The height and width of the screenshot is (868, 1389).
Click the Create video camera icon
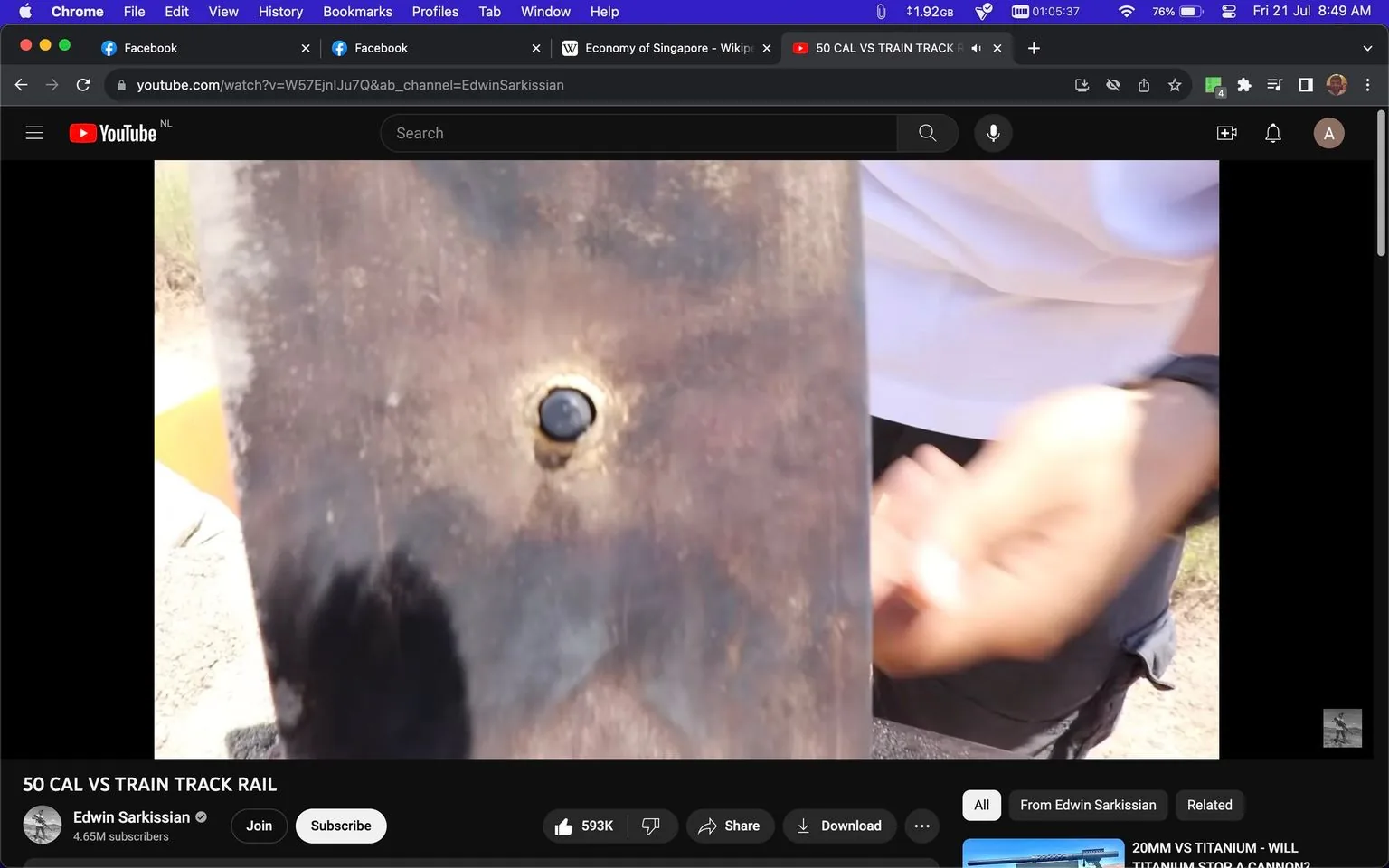(x=1226, y=132)
